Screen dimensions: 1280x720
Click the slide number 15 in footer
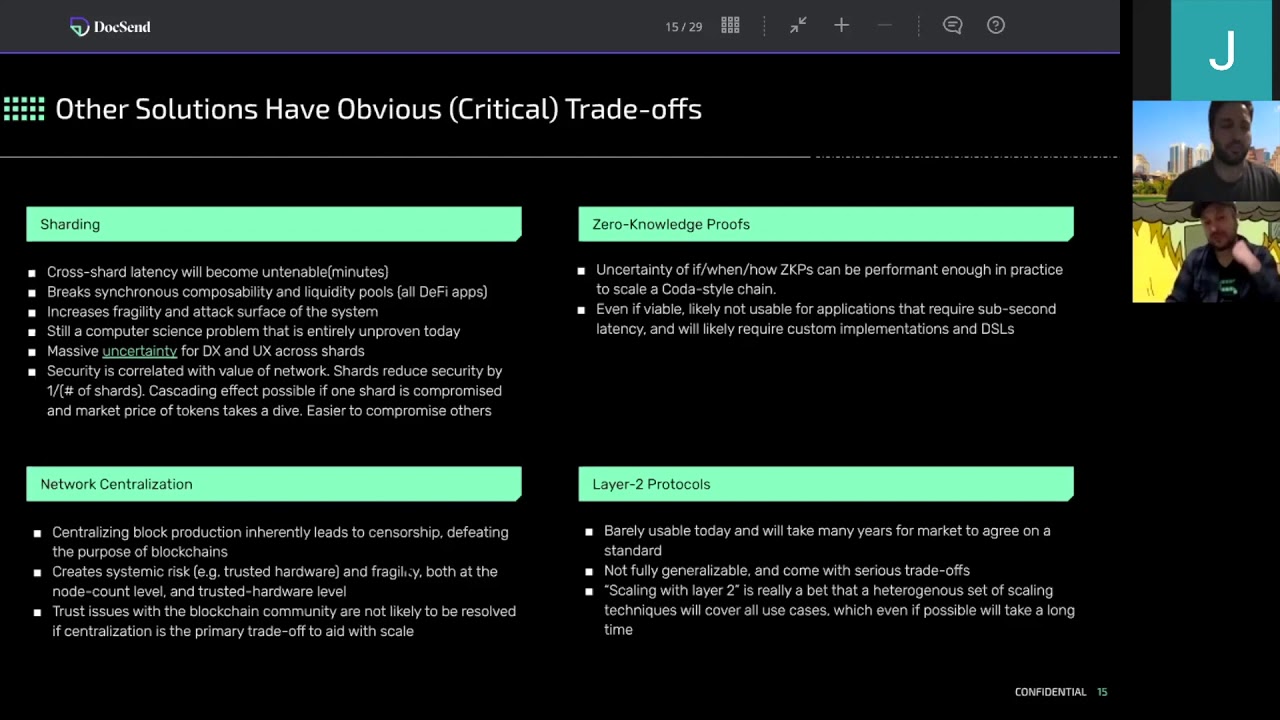coord(1102,692)
